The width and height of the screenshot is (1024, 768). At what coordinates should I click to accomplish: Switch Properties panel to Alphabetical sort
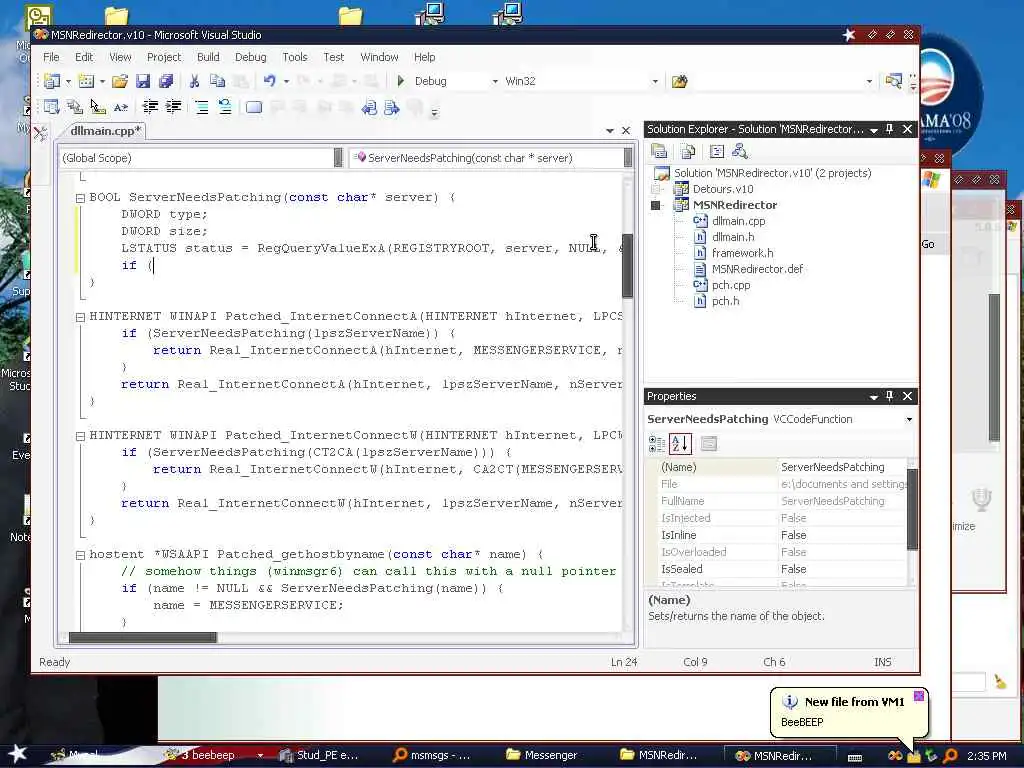coord(680,444)
